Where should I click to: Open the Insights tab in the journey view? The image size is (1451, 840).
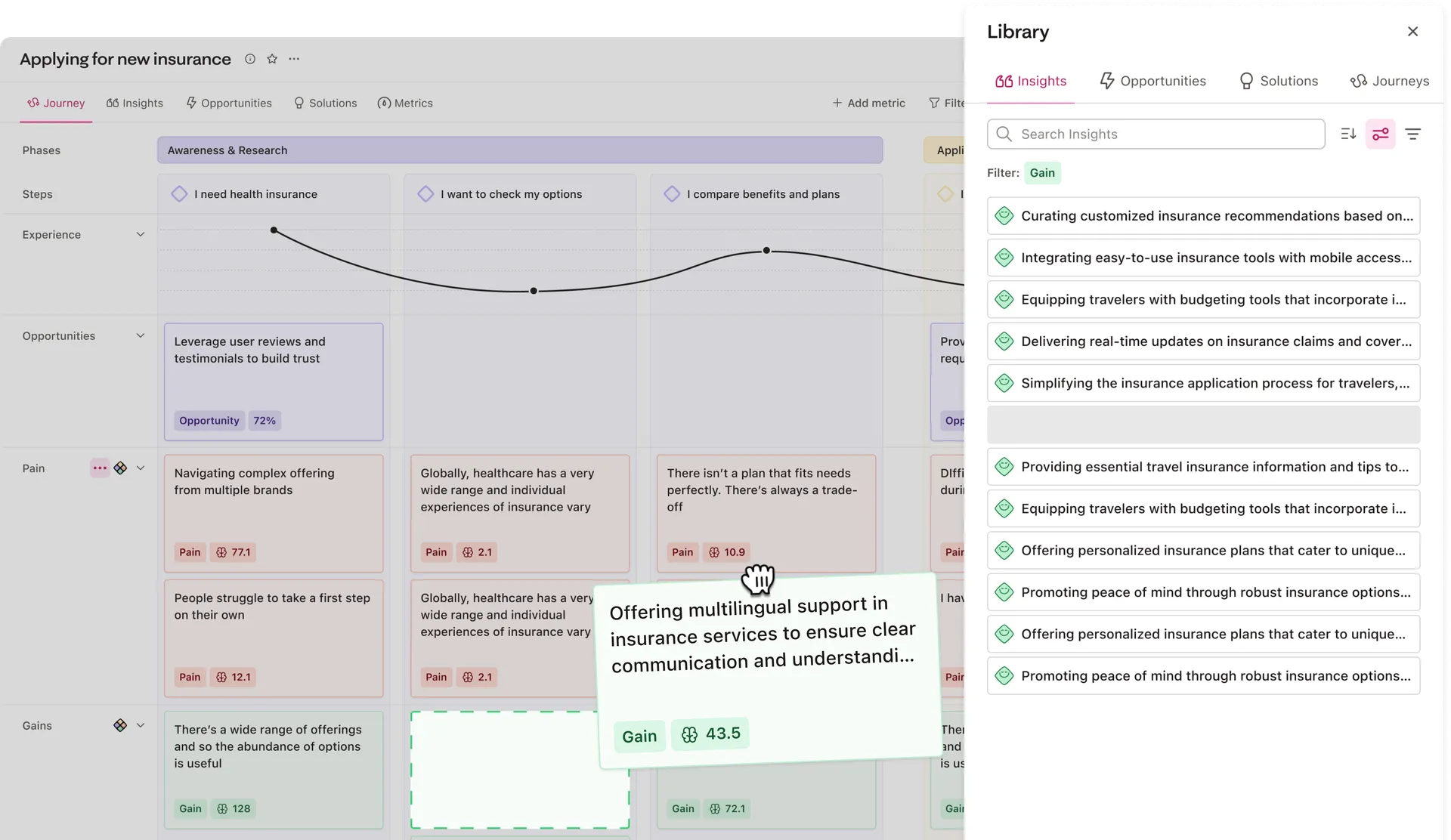(x=135, y=103)
